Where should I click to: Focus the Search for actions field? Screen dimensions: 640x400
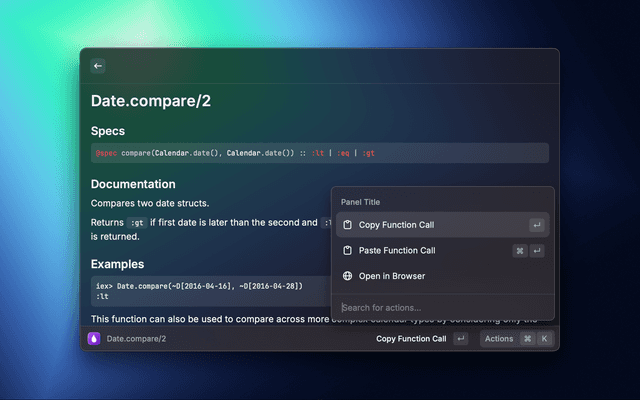coord(440,307)
